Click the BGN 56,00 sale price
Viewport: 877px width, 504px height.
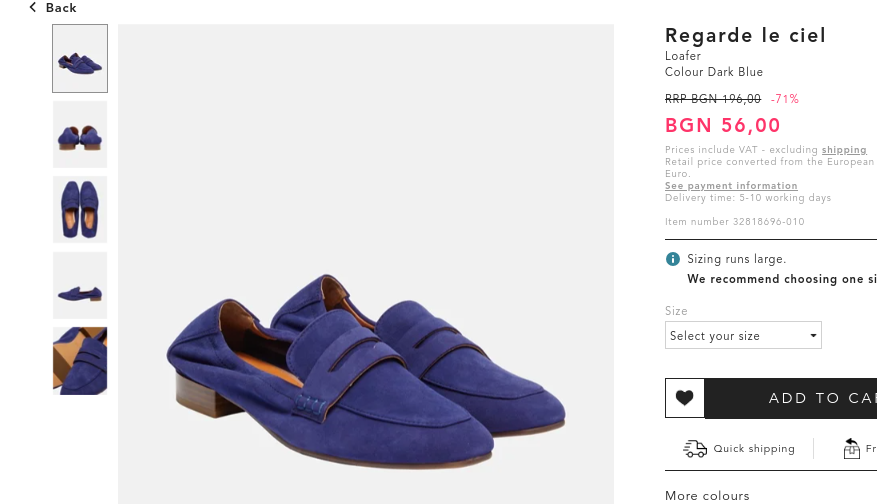[x=723, y=125]
